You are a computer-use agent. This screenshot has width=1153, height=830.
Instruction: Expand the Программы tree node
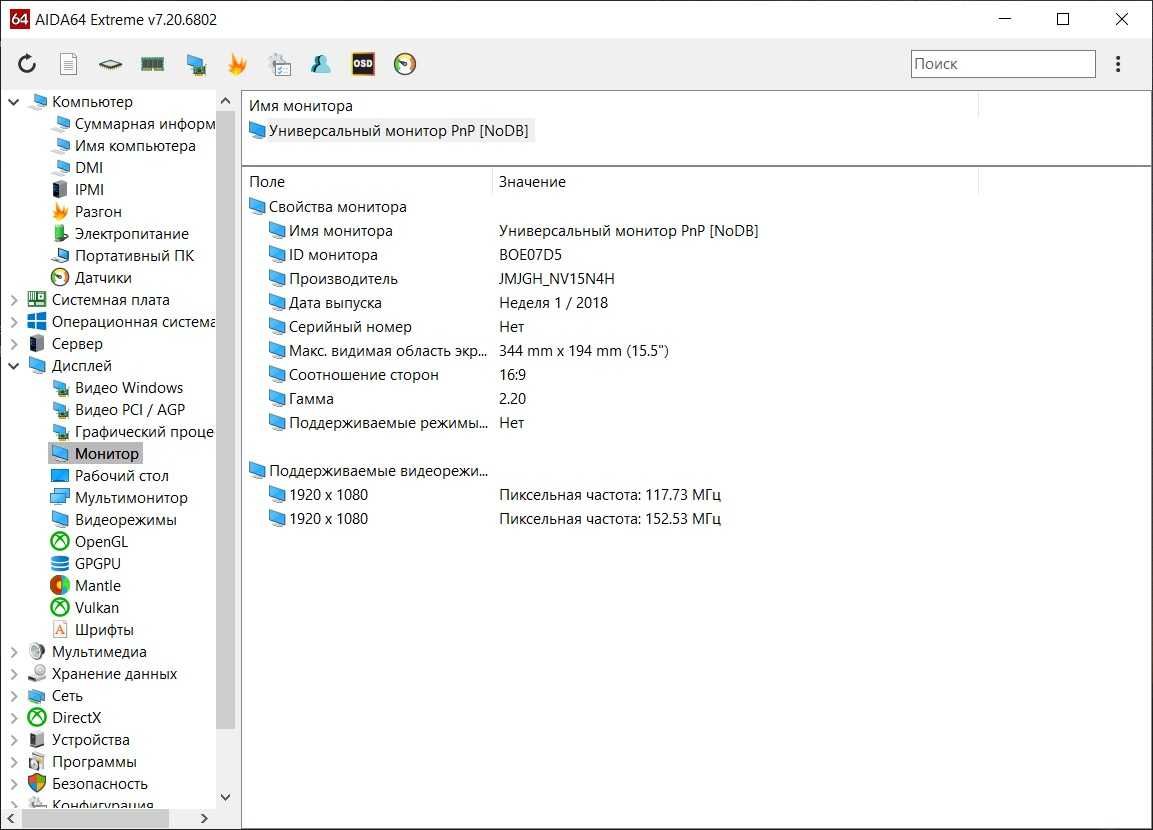[13, 762]
